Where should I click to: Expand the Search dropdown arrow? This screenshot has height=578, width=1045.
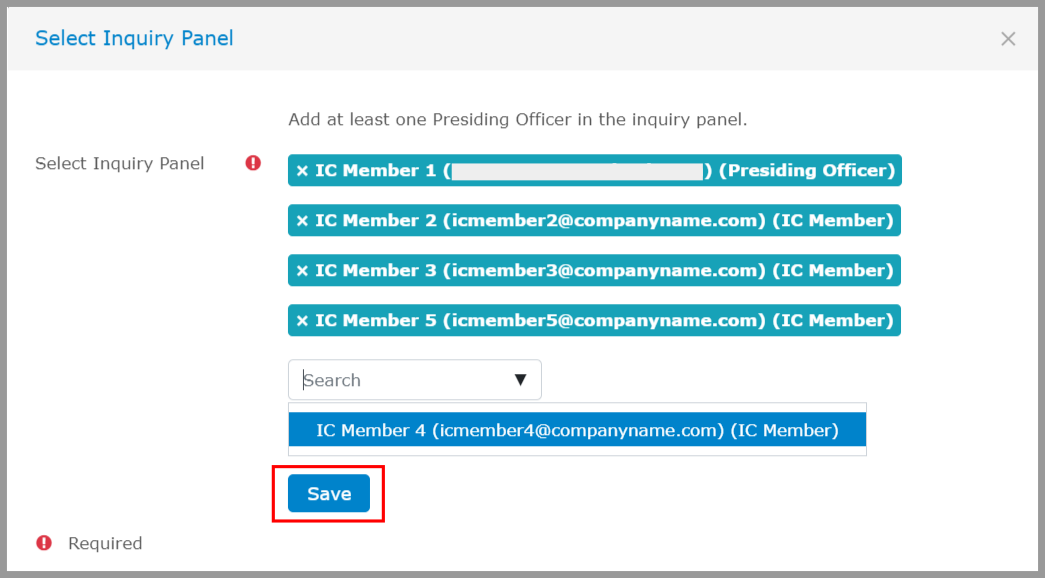520,380
